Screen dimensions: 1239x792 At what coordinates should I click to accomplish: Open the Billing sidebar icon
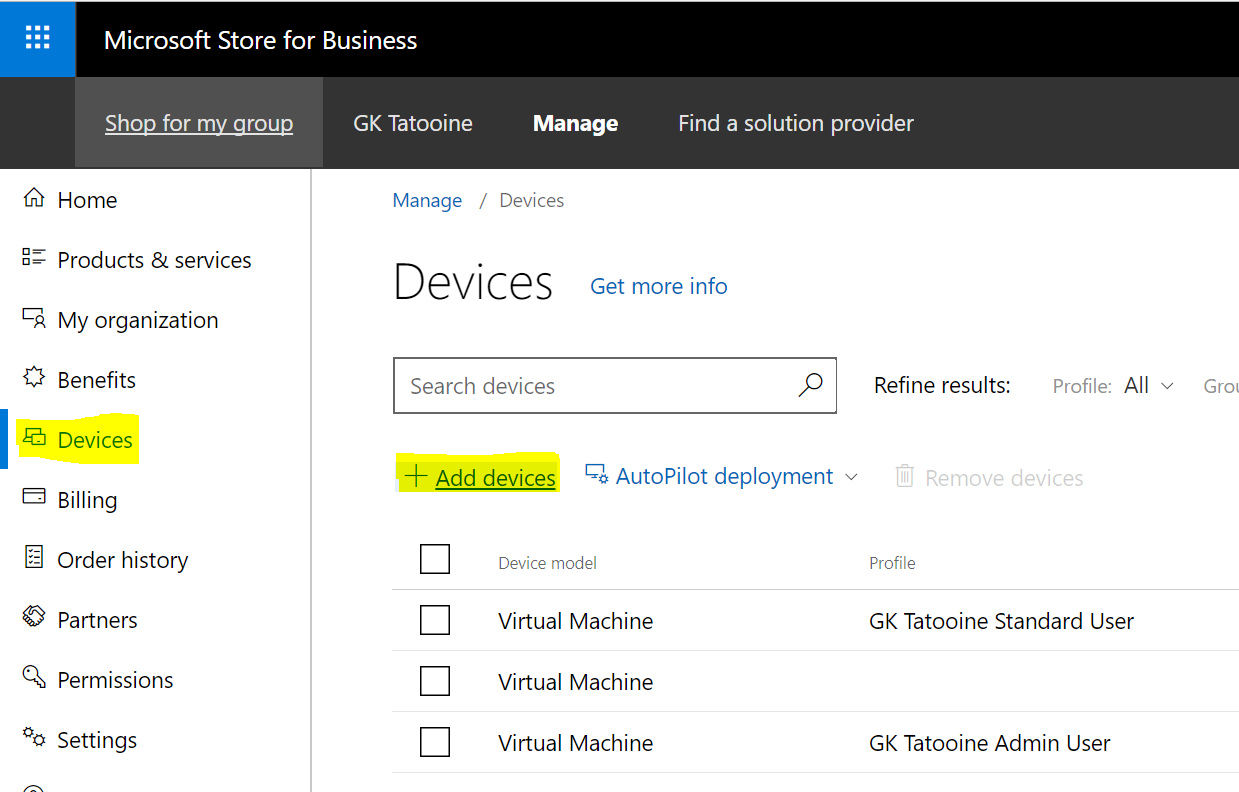click(x=32, y=499)
